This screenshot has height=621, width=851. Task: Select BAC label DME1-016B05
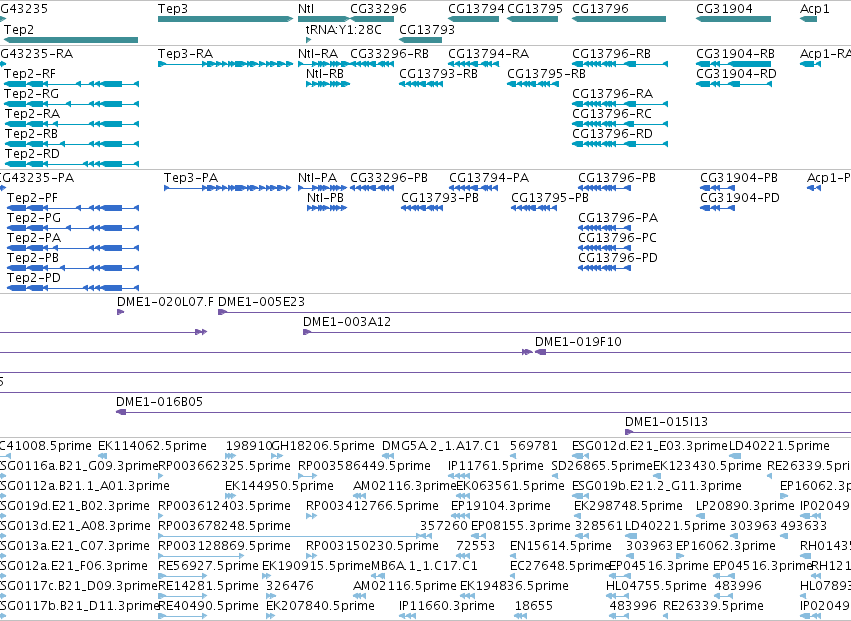160,402
